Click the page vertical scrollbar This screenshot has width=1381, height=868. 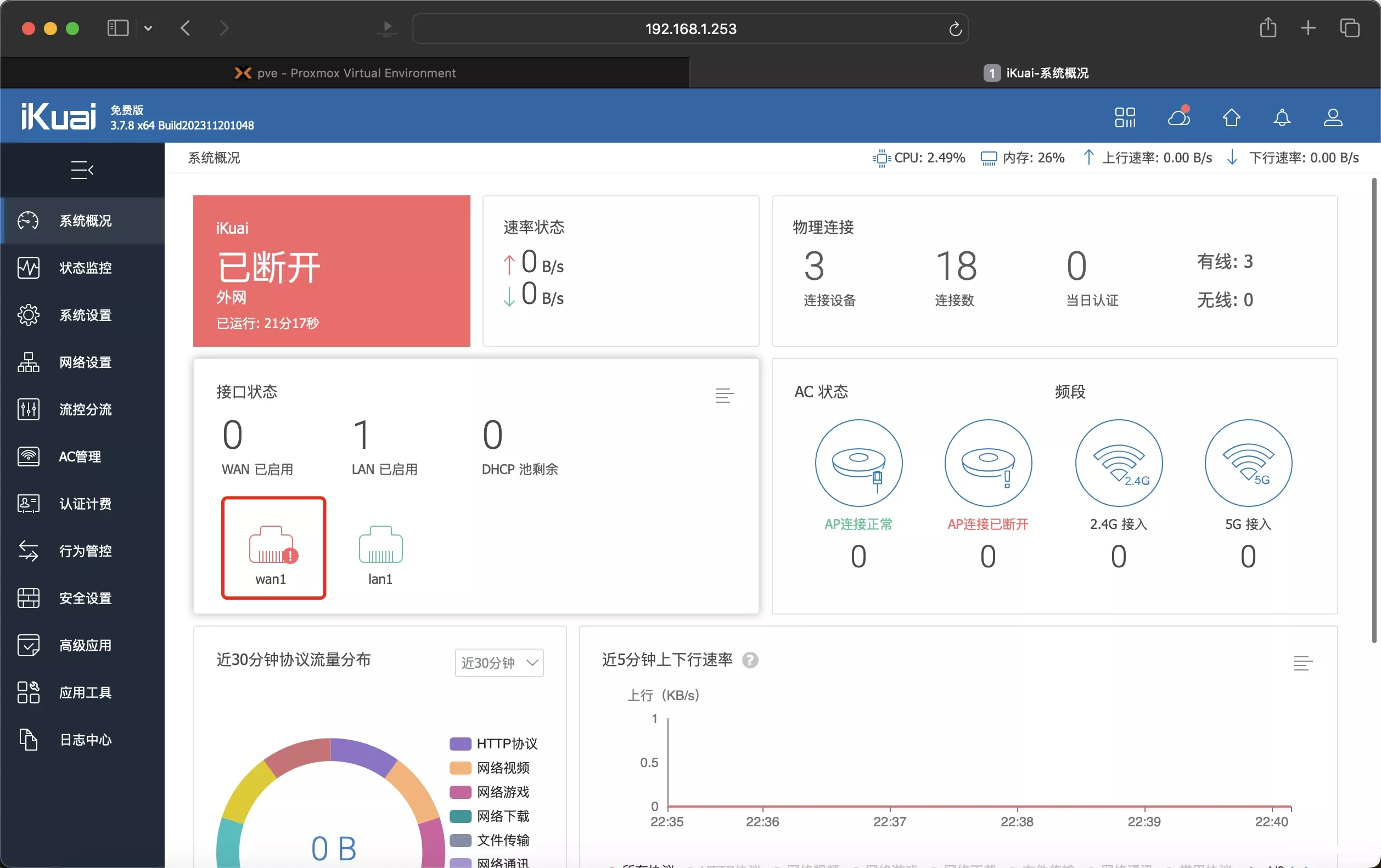pyautogui.click(x=1374, y=410)
